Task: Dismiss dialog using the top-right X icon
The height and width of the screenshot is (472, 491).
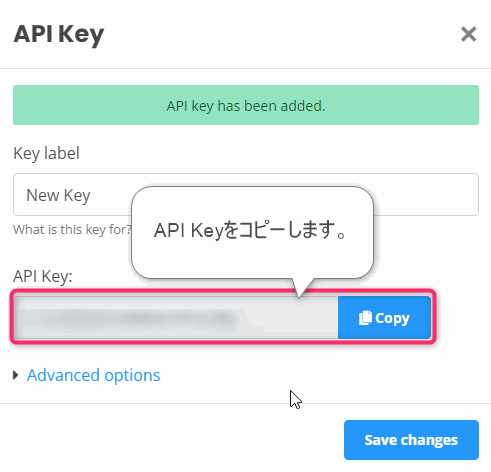Action: 468,34
